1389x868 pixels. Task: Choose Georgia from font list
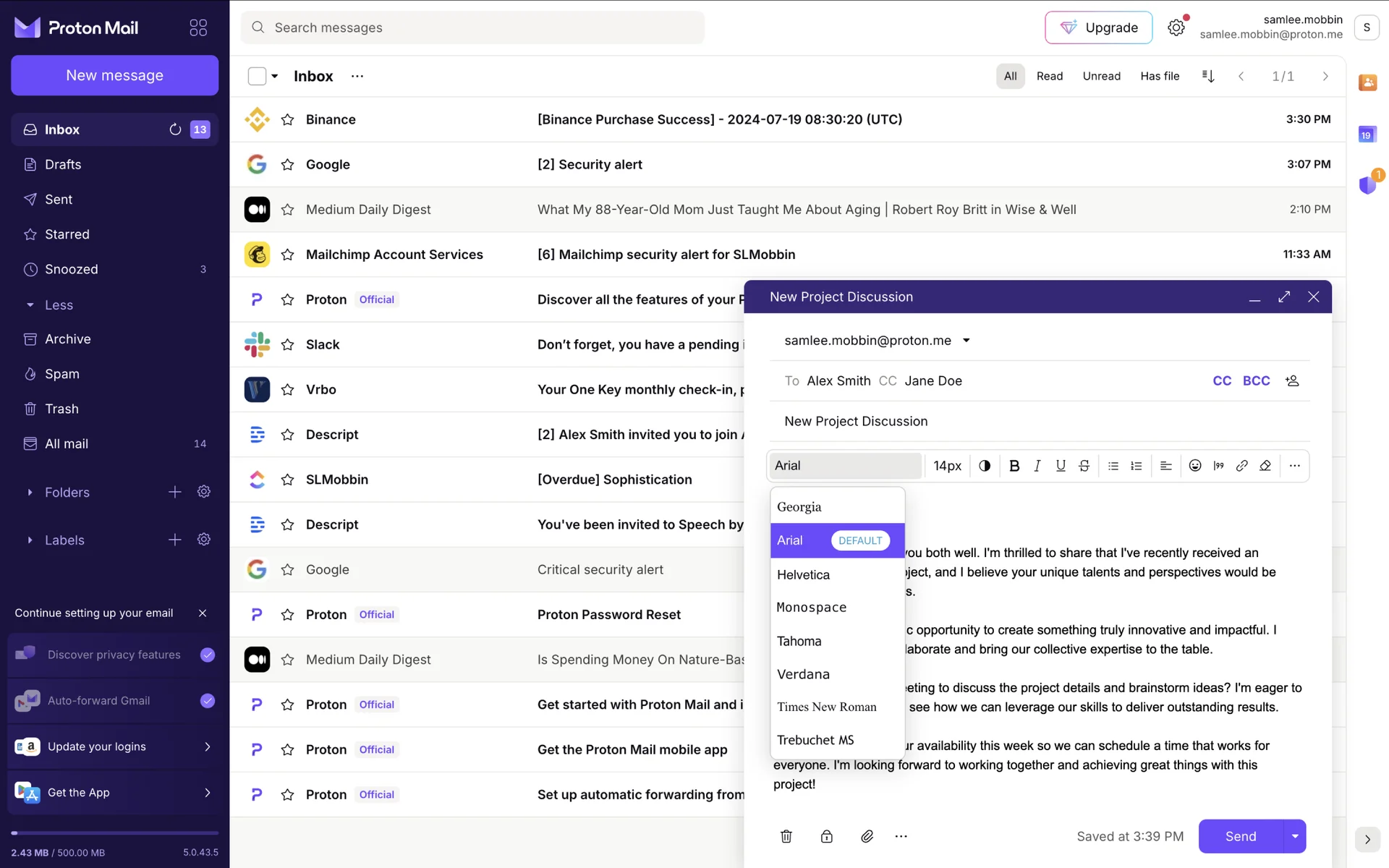799,507
